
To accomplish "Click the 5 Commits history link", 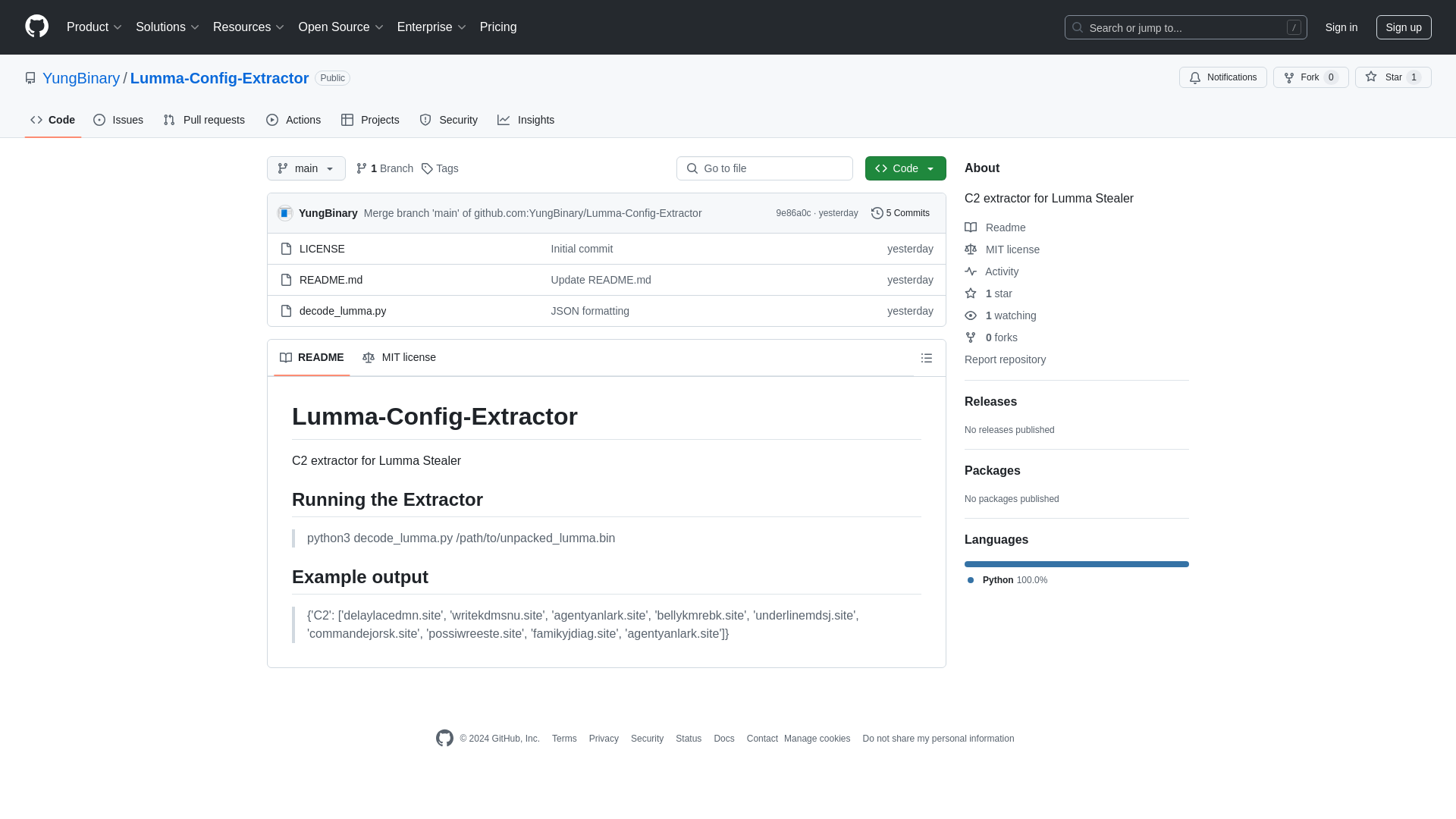I will pyautogui.click(x=900, y=213).
